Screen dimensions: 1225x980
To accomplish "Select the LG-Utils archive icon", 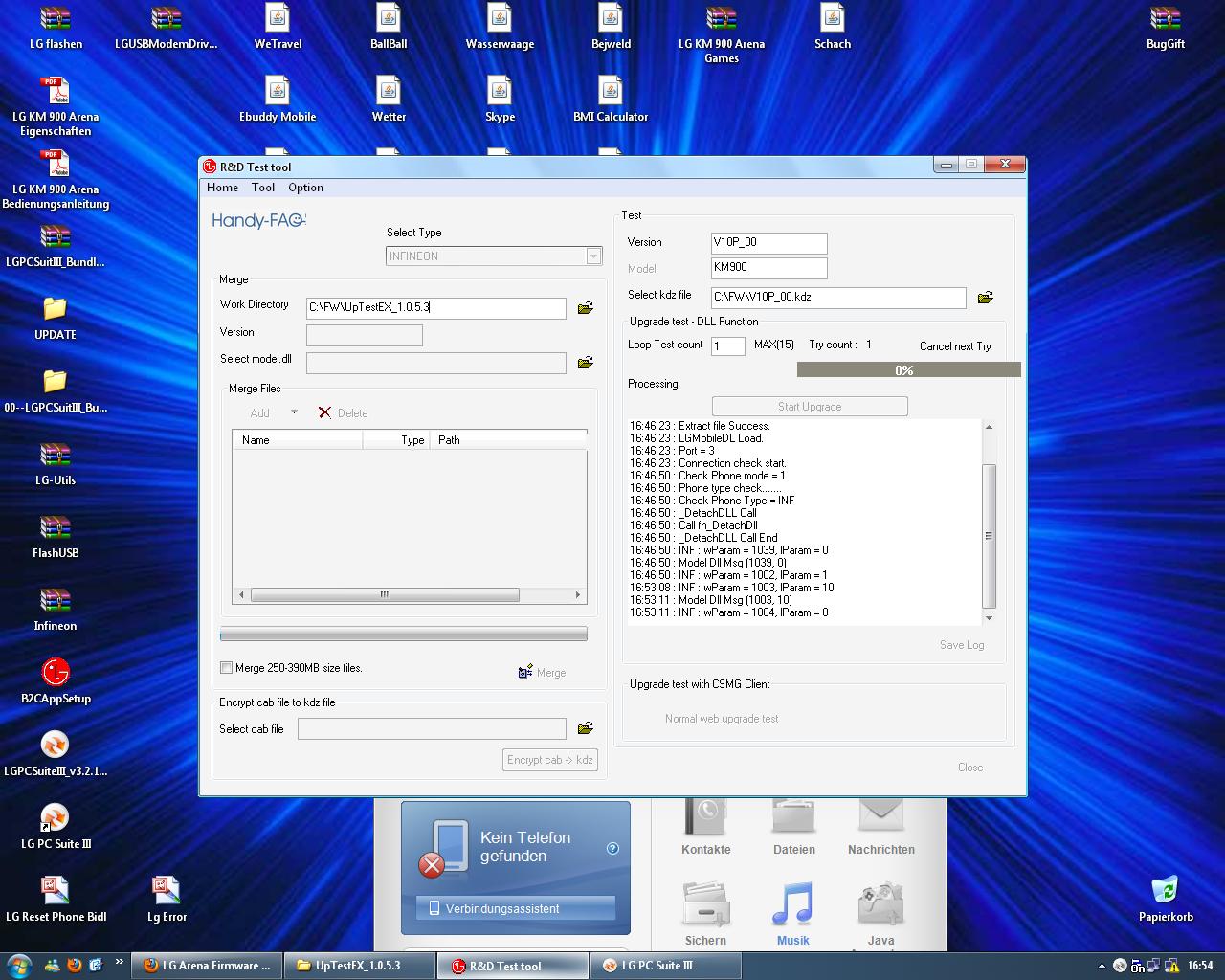I will coord(56,463).
